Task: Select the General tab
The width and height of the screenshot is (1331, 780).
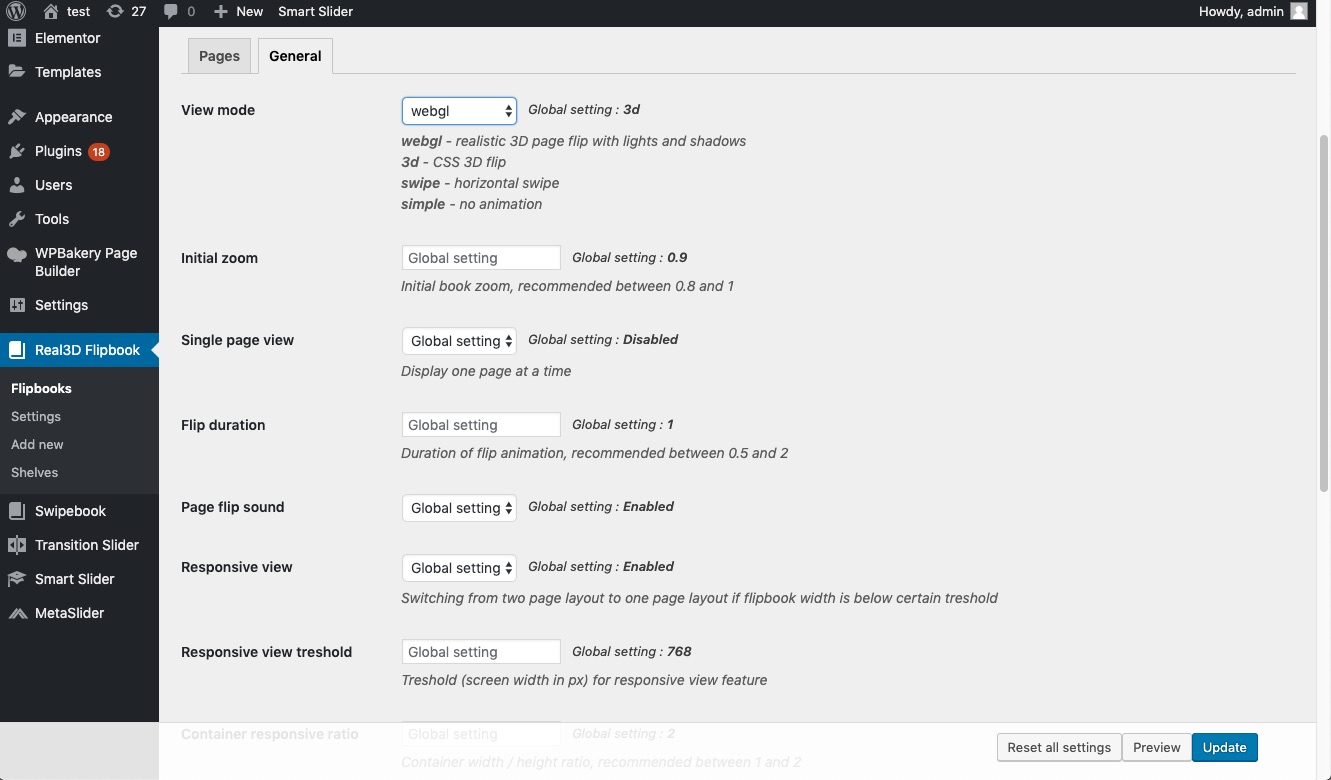Action: coord(295,56)
